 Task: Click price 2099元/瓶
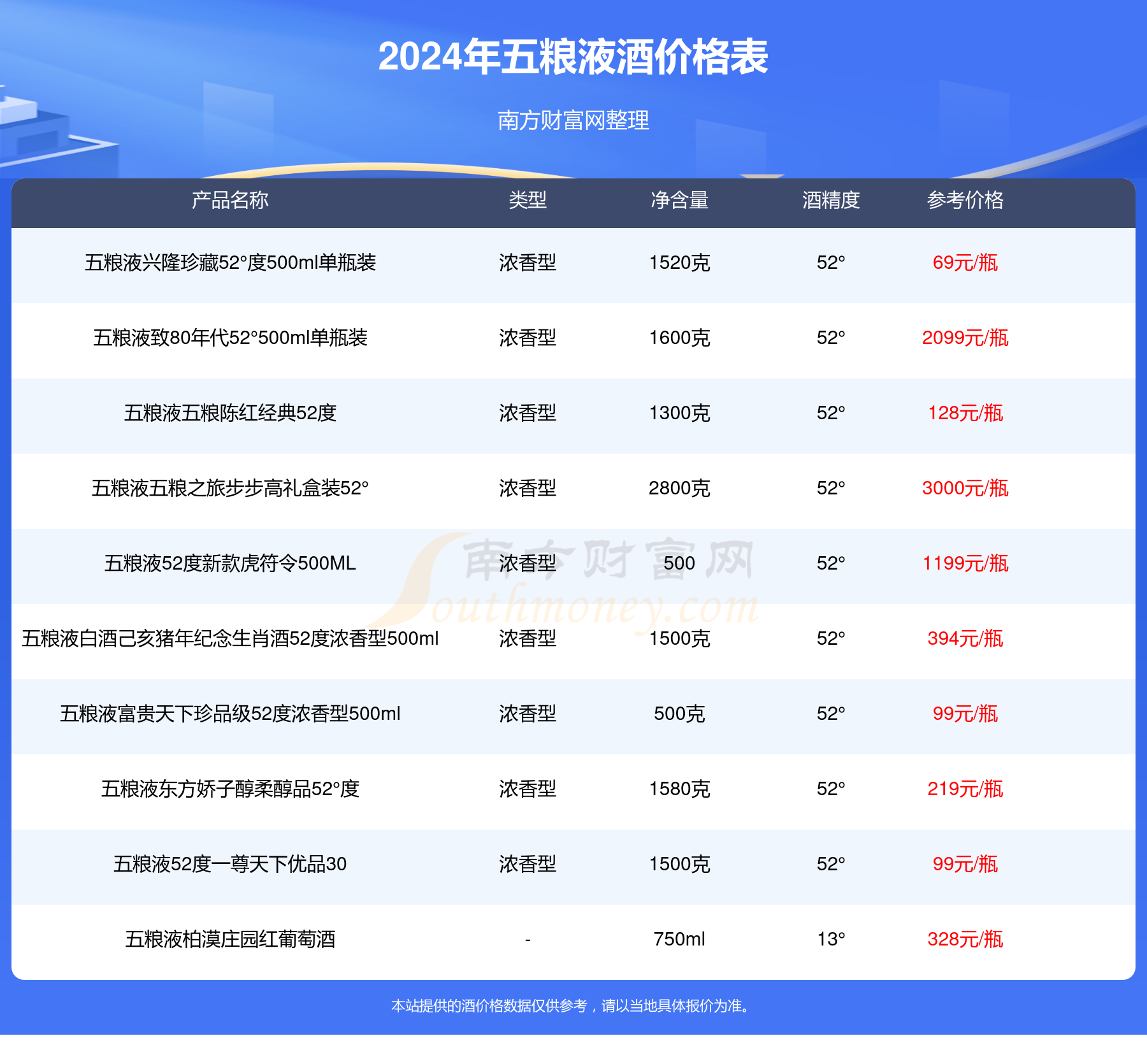[x=965, y=338]
